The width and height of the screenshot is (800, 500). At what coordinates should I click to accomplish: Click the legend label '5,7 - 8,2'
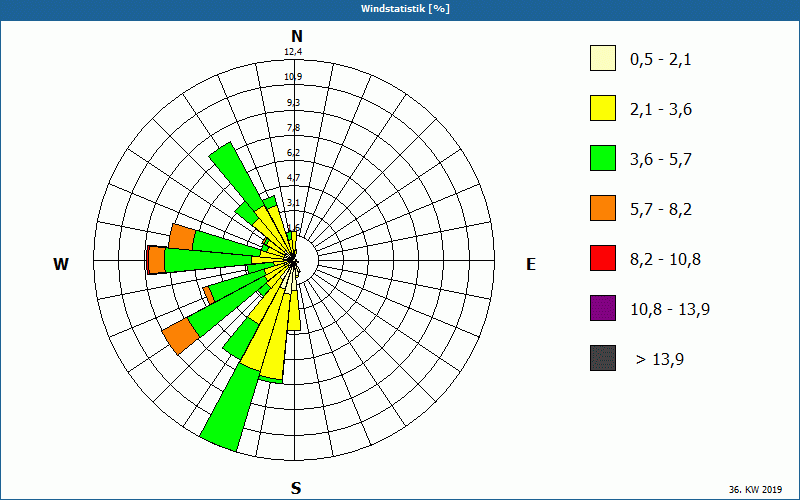coord(661,210)
